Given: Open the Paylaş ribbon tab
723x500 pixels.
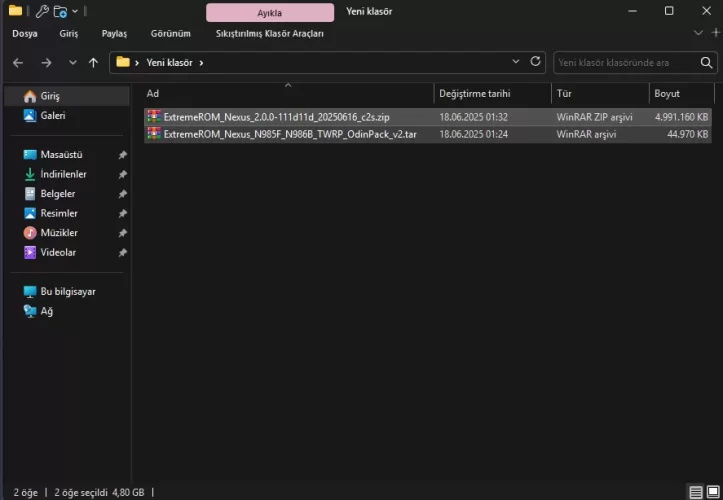Looking at the screenshot, I should click(x=114, y=33).
